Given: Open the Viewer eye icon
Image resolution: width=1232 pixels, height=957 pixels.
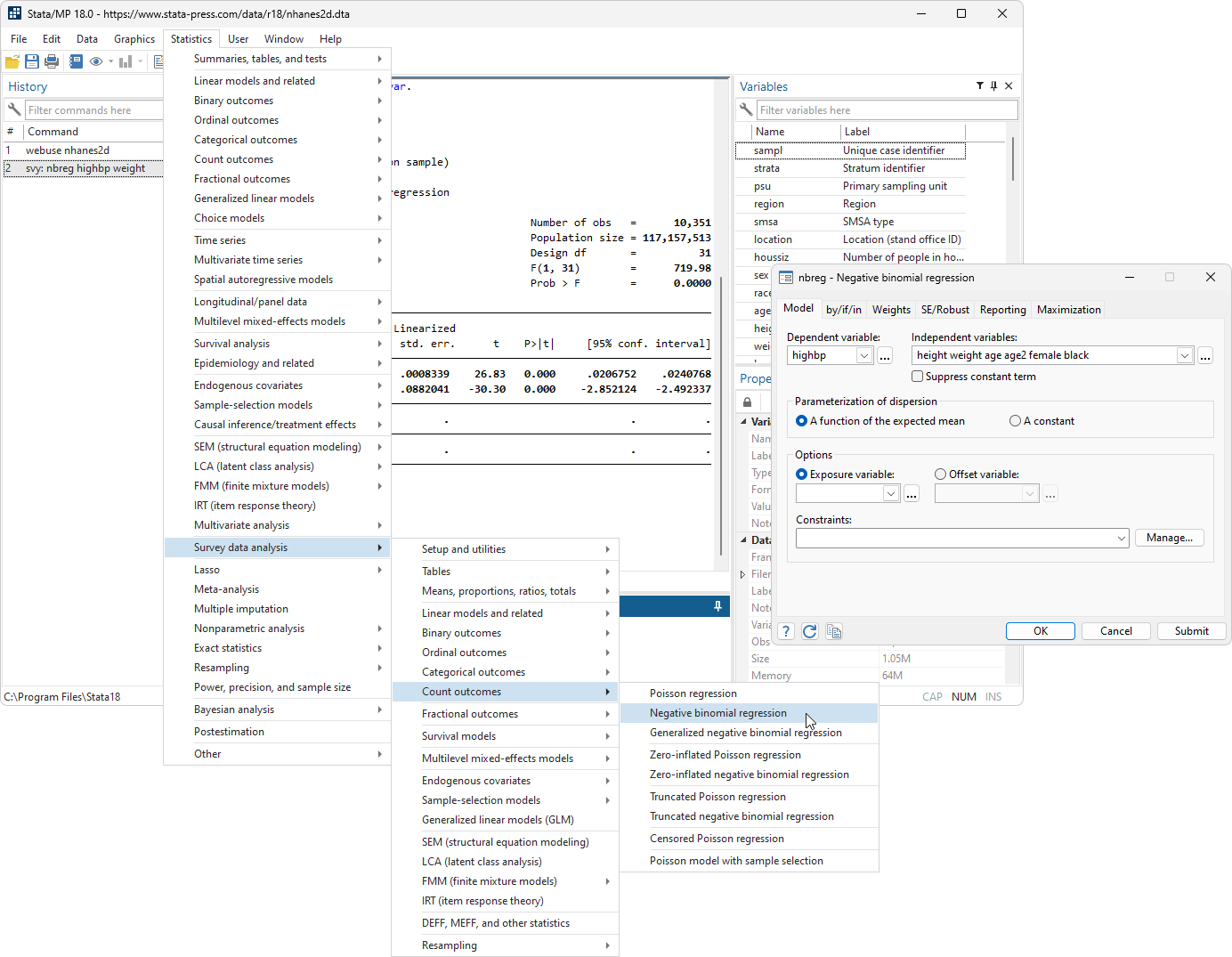Looking at the screenshot, I should (x=96, y=61).
